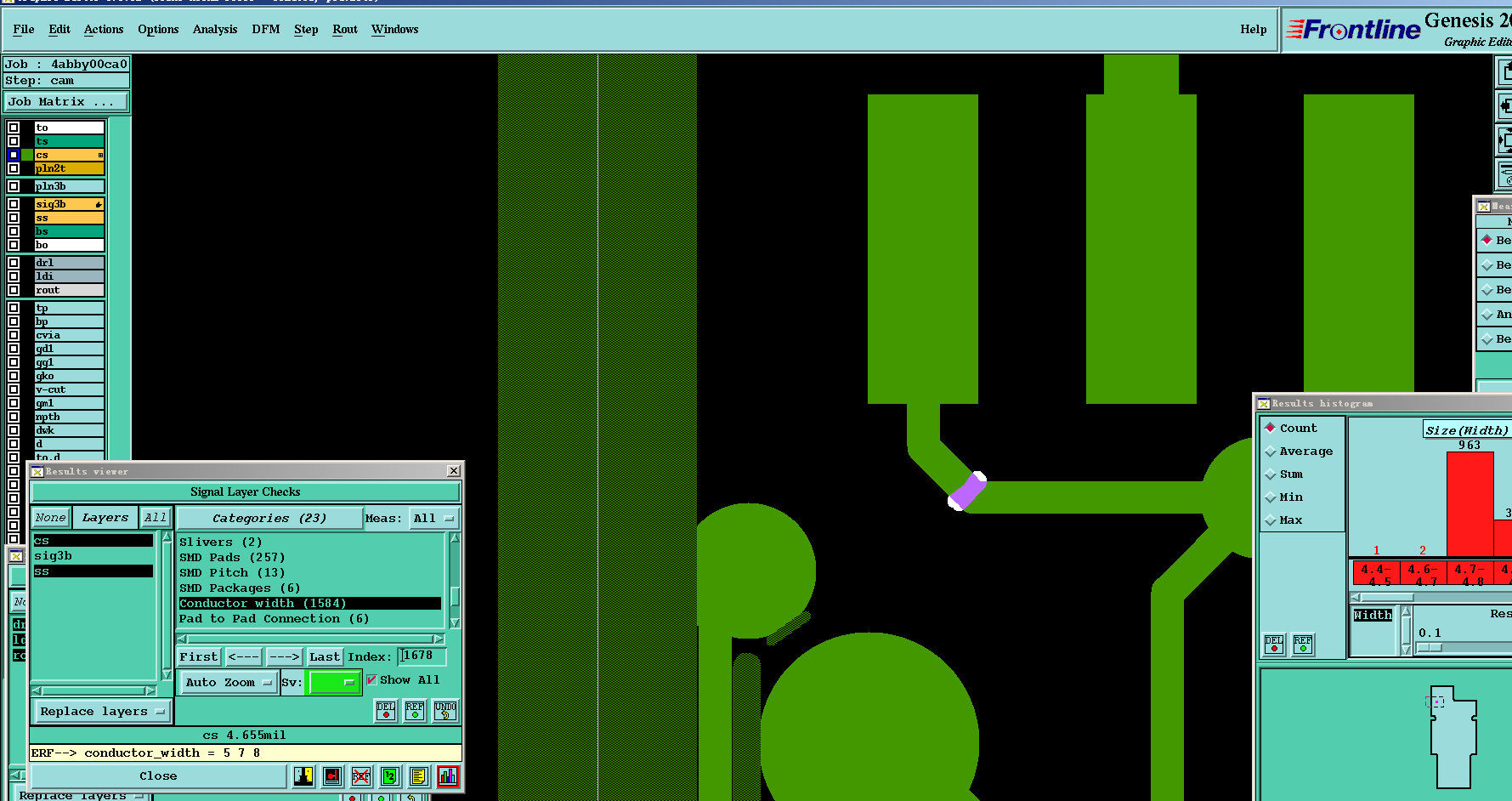1512x801 pixels.
Task: Toggle display box for the 'ts' layer
Action: [x=14, y=141]
